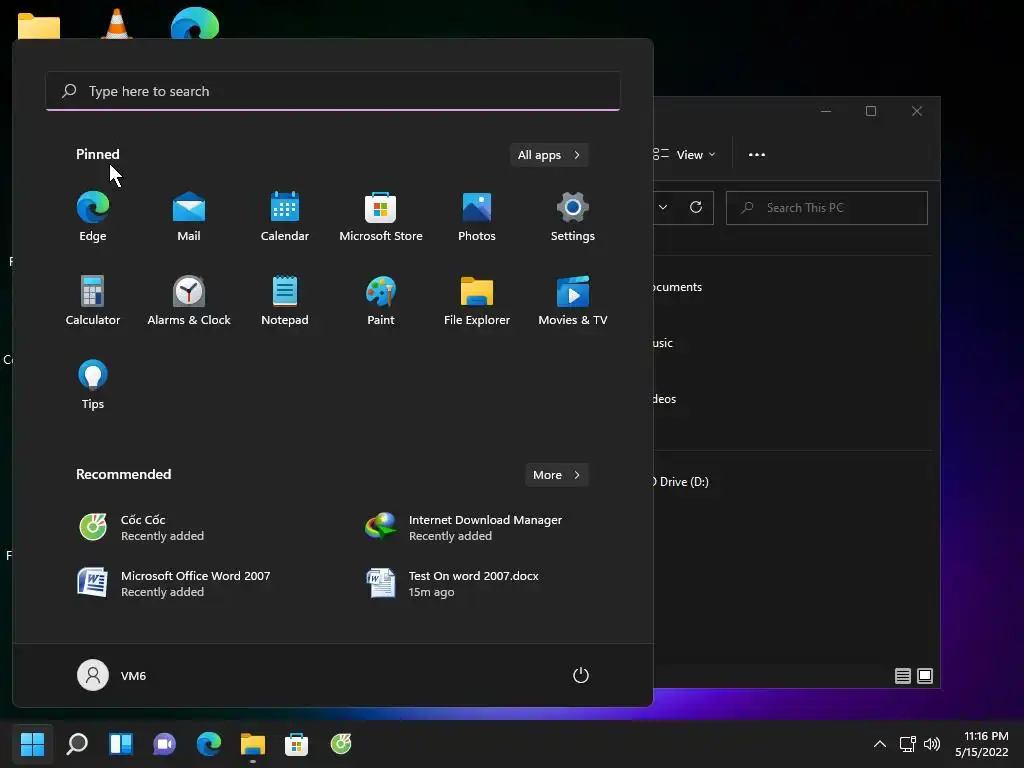Expand the View dropdown in File Explorer
1024x768 pixels.
[x=684, y=155]
